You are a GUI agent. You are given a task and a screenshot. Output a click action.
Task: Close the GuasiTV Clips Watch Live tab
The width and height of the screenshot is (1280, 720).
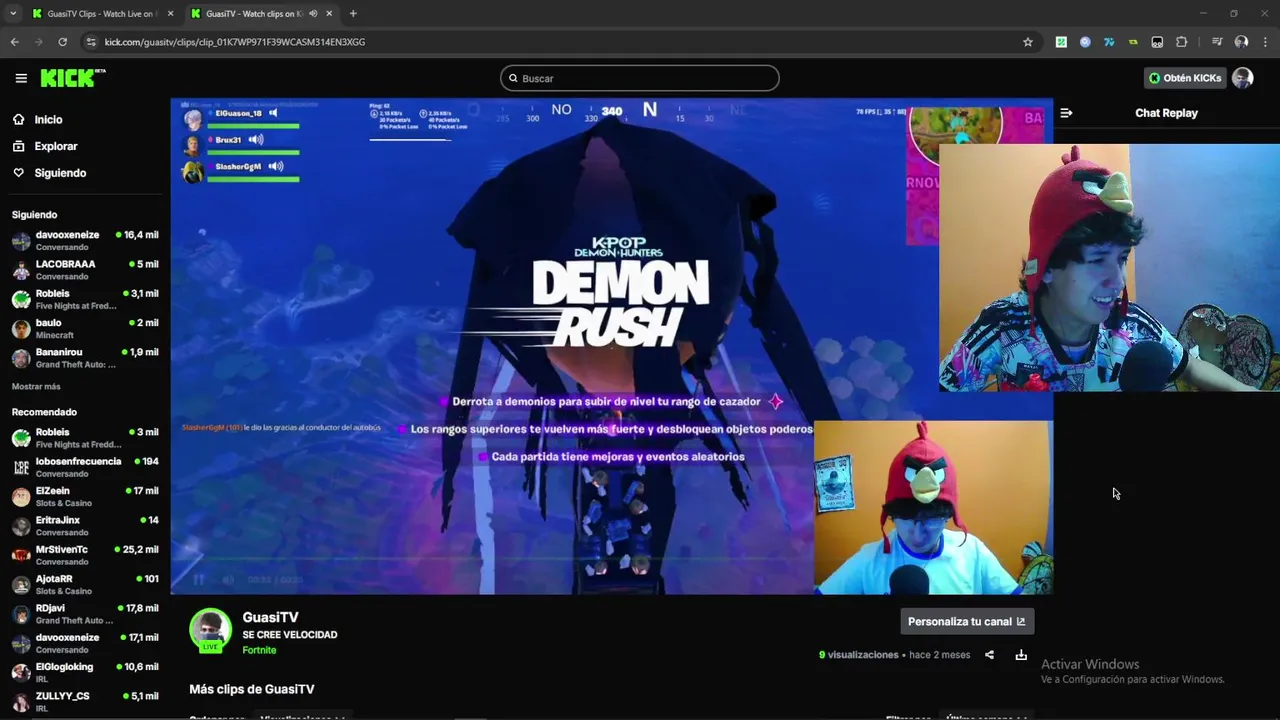170,13
